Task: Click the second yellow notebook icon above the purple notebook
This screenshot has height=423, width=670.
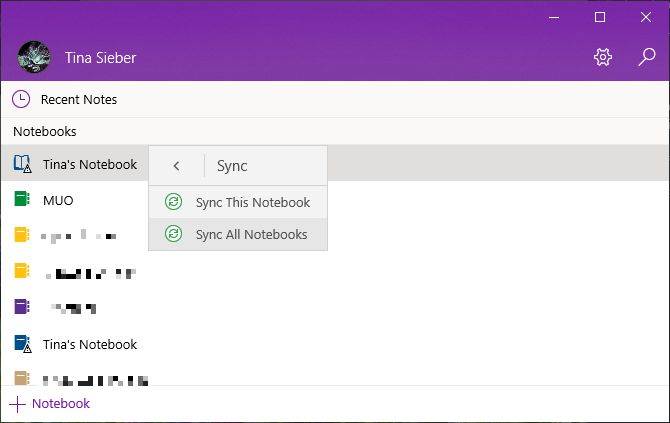Action: pos(22,271)
